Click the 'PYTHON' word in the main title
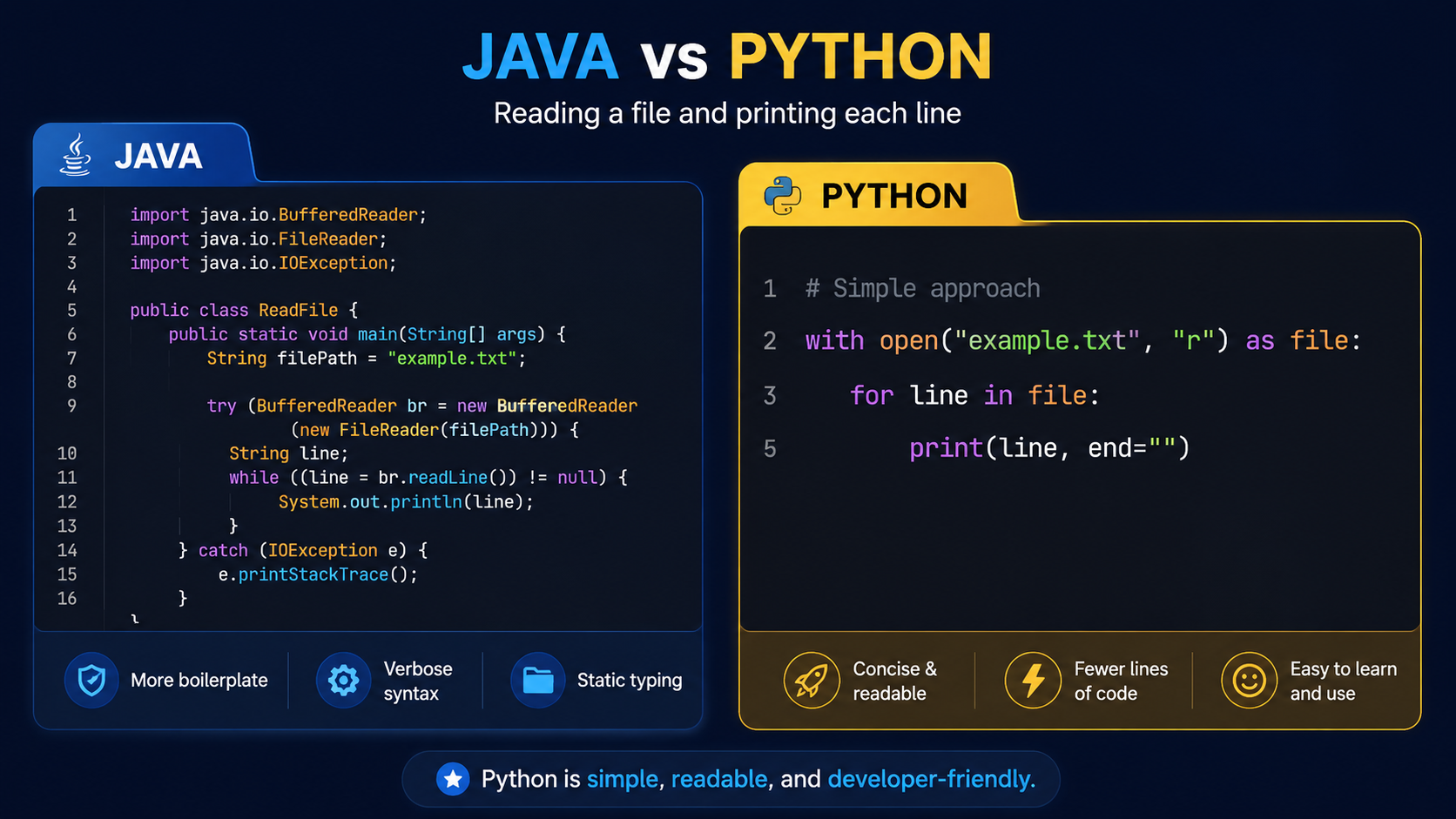The image size is (1456, 819). point(860,57)
